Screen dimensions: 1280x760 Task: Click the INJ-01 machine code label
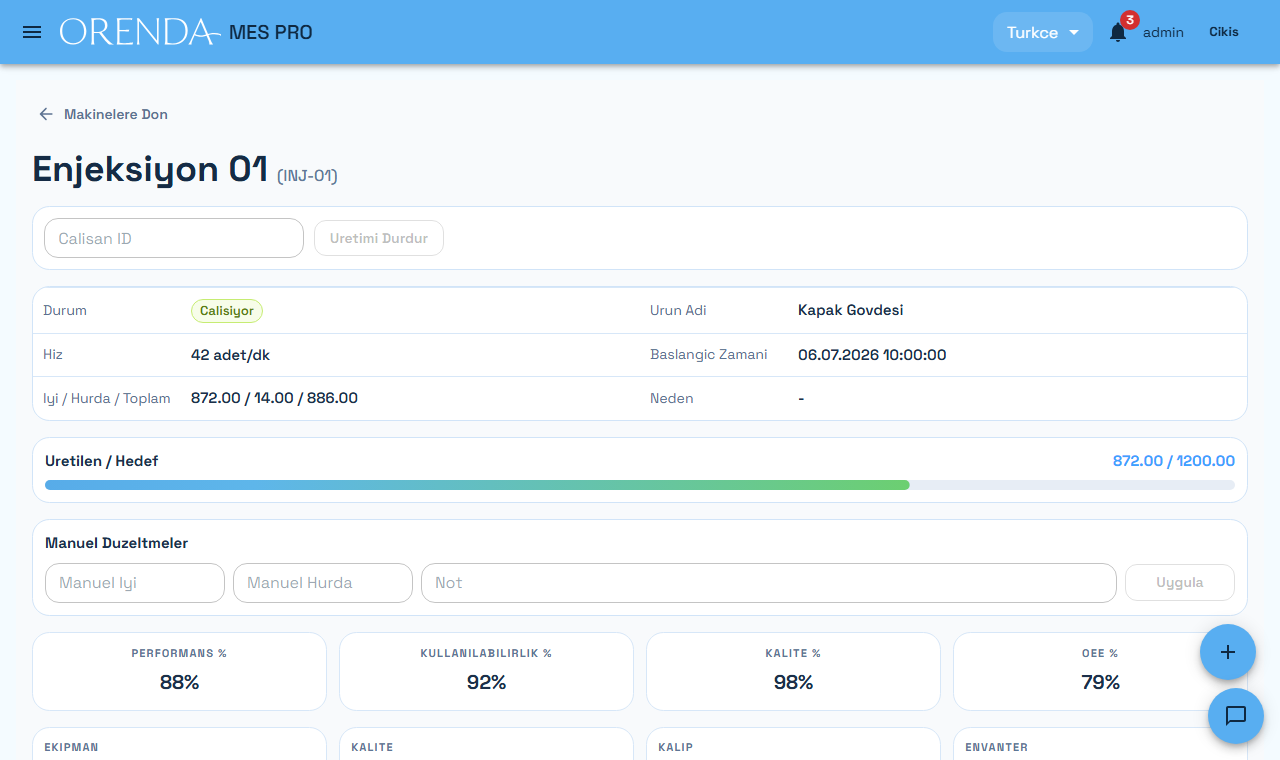click(x=308, y=176)
